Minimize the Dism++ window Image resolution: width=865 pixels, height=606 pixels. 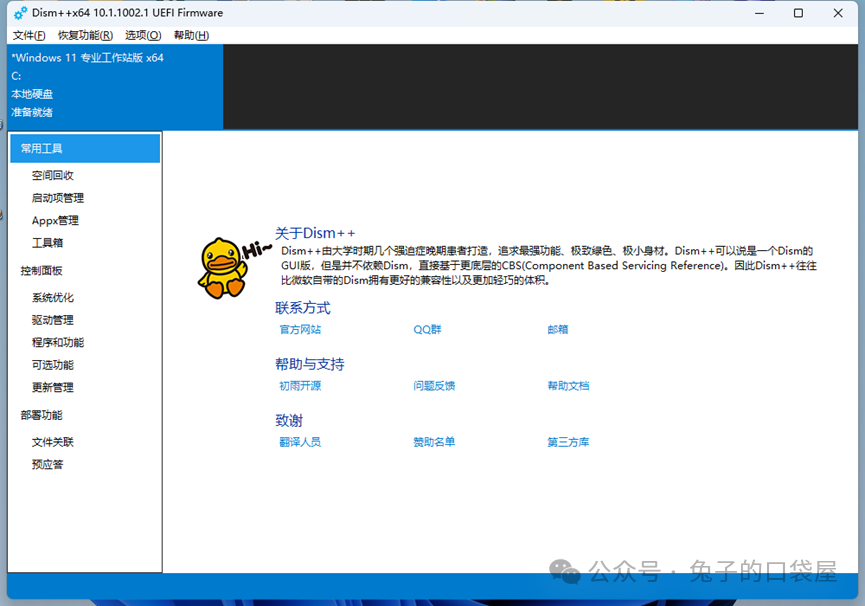760,13
